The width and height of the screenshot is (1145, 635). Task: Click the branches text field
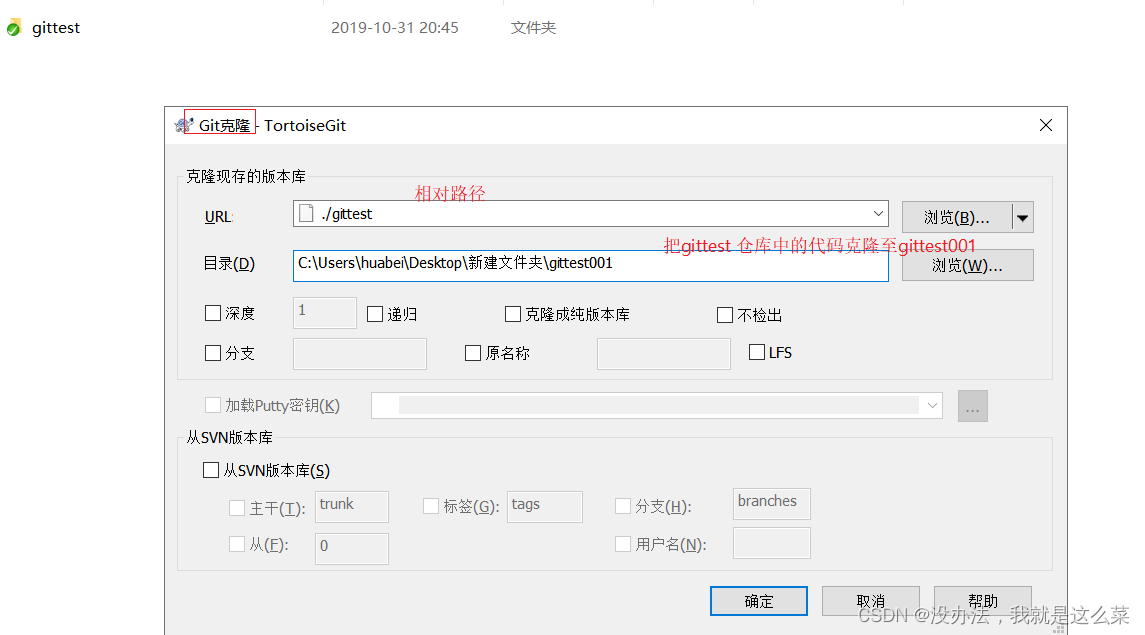(x=772, y=504)
